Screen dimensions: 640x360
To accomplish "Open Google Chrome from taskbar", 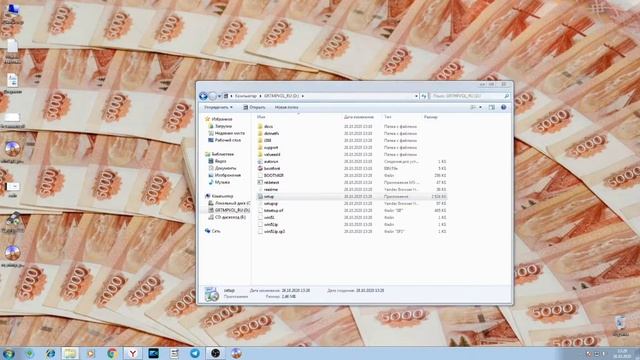I will point(112,353).
